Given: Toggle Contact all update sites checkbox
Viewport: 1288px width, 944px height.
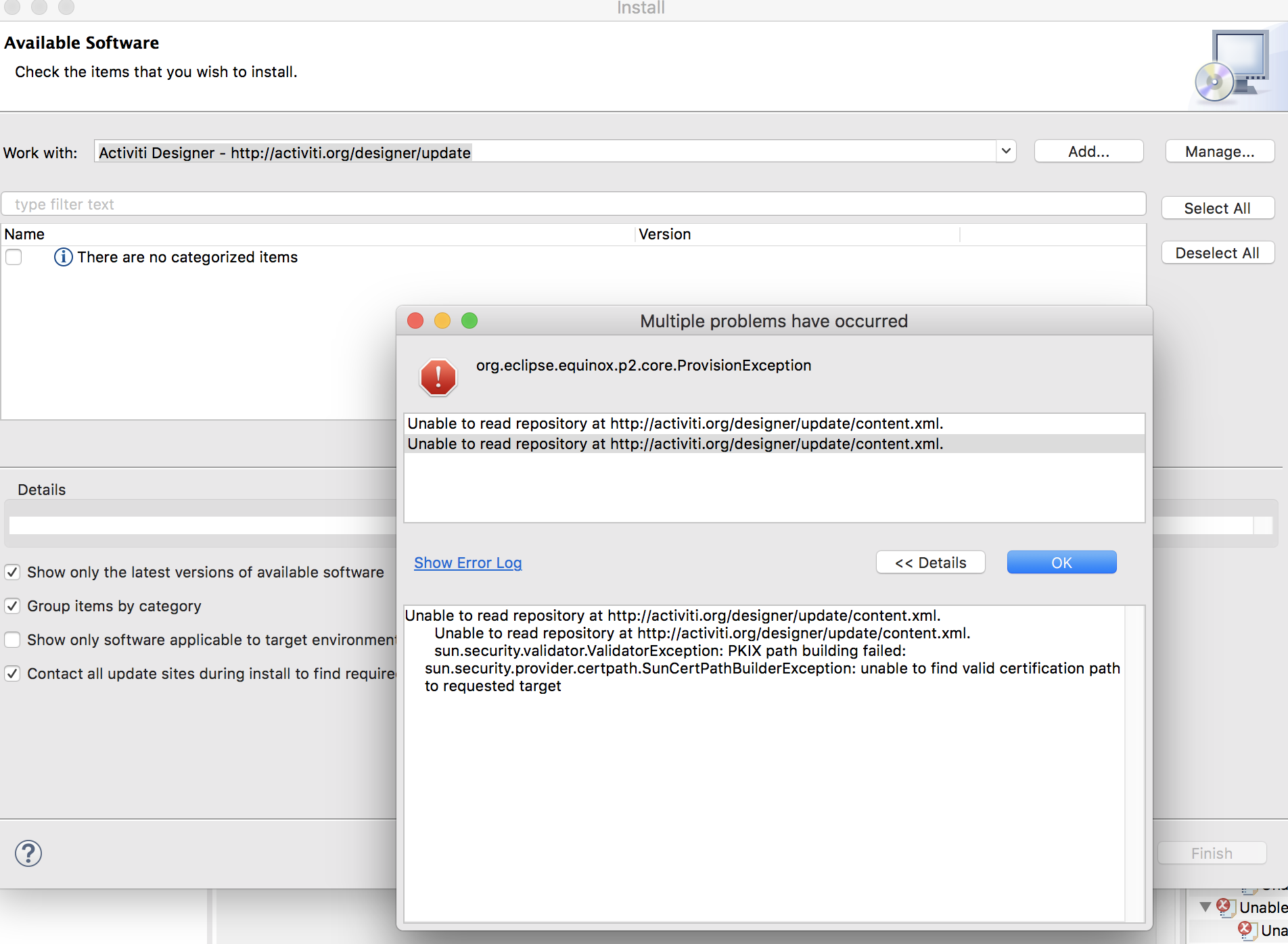Looking at the screenshot, I should 12,674.
